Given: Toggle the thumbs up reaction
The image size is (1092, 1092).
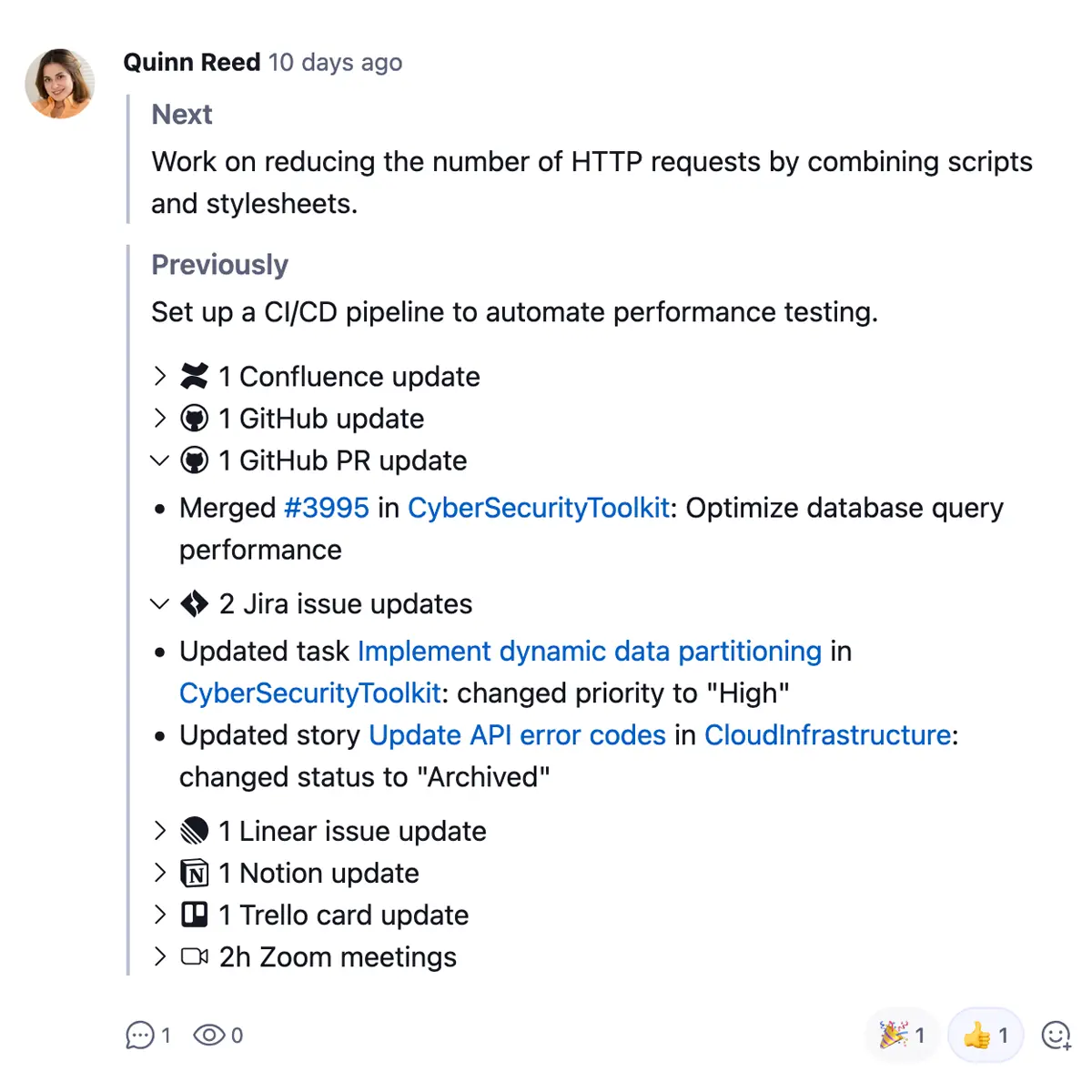Looking at the screenshot, I should pyautogui.click(x=986, y=1035).
